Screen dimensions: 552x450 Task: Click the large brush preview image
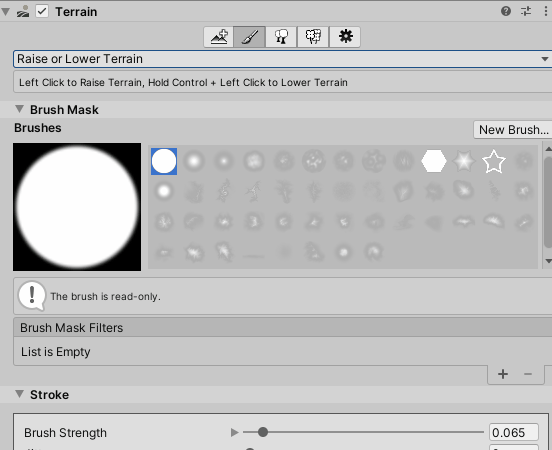(77, 207)
